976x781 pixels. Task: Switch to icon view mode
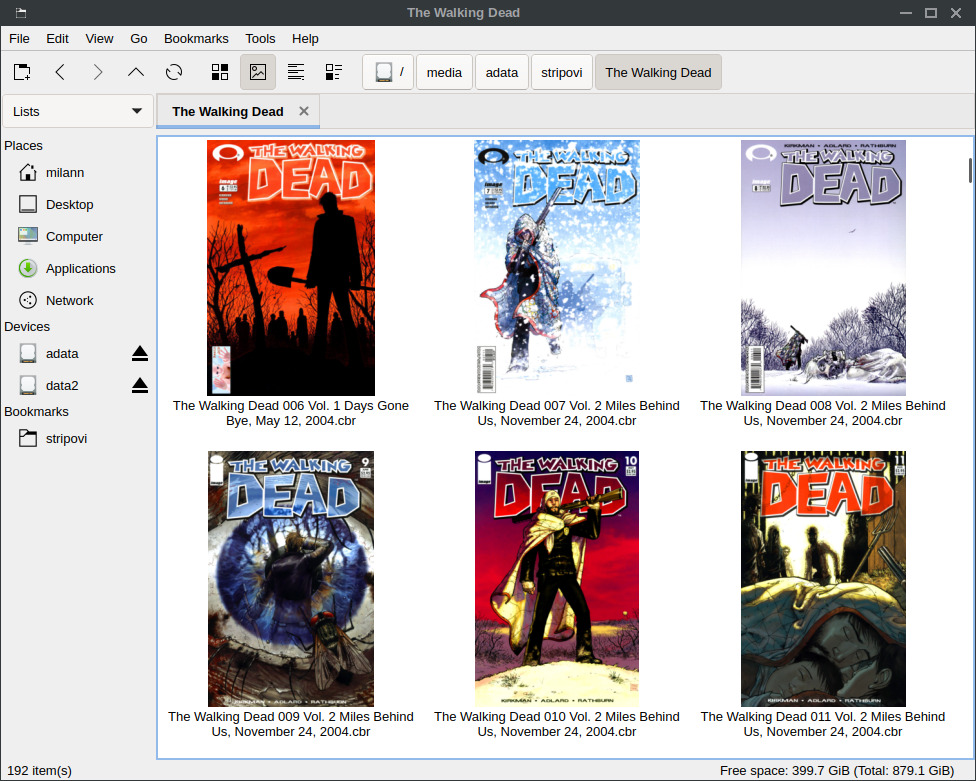(x=220, y=72)
